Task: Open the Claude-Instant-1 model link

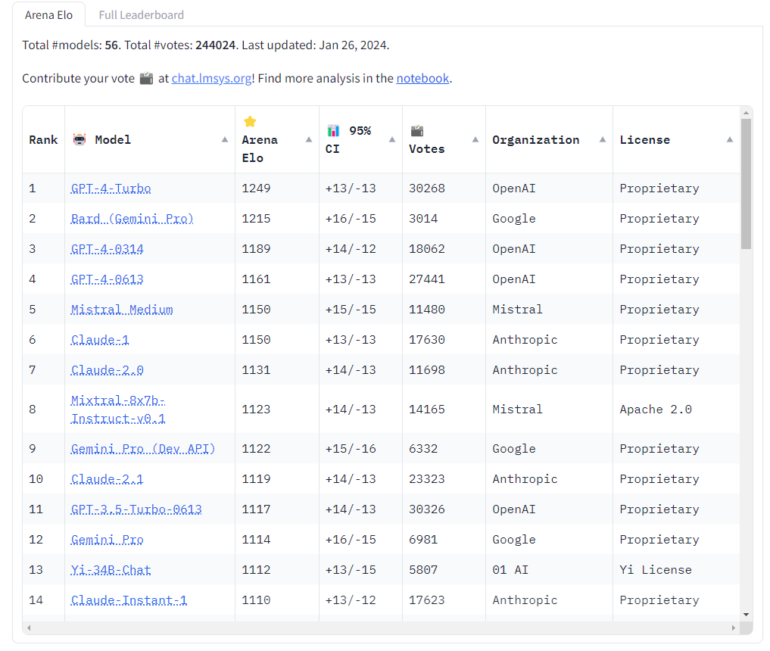Action: (x=129, y=600)
